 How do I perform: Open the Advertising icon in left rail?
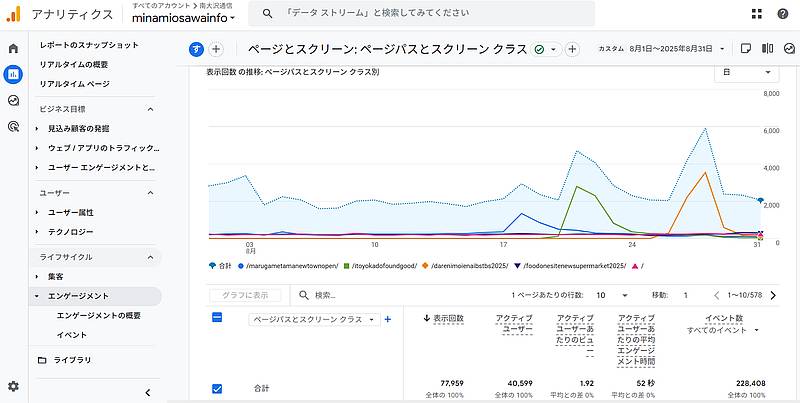pyautogui.click(x=13, y=126)
